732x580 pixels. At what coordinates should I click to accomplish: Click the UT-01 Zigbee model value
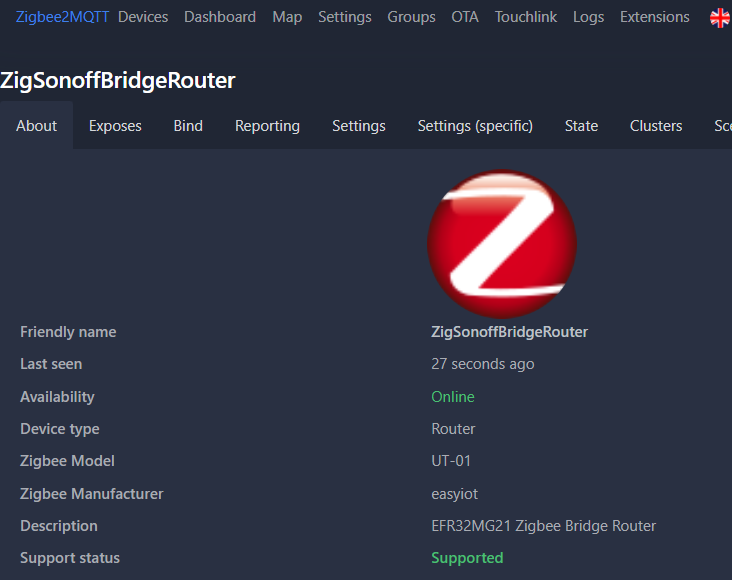coord(451,461)
